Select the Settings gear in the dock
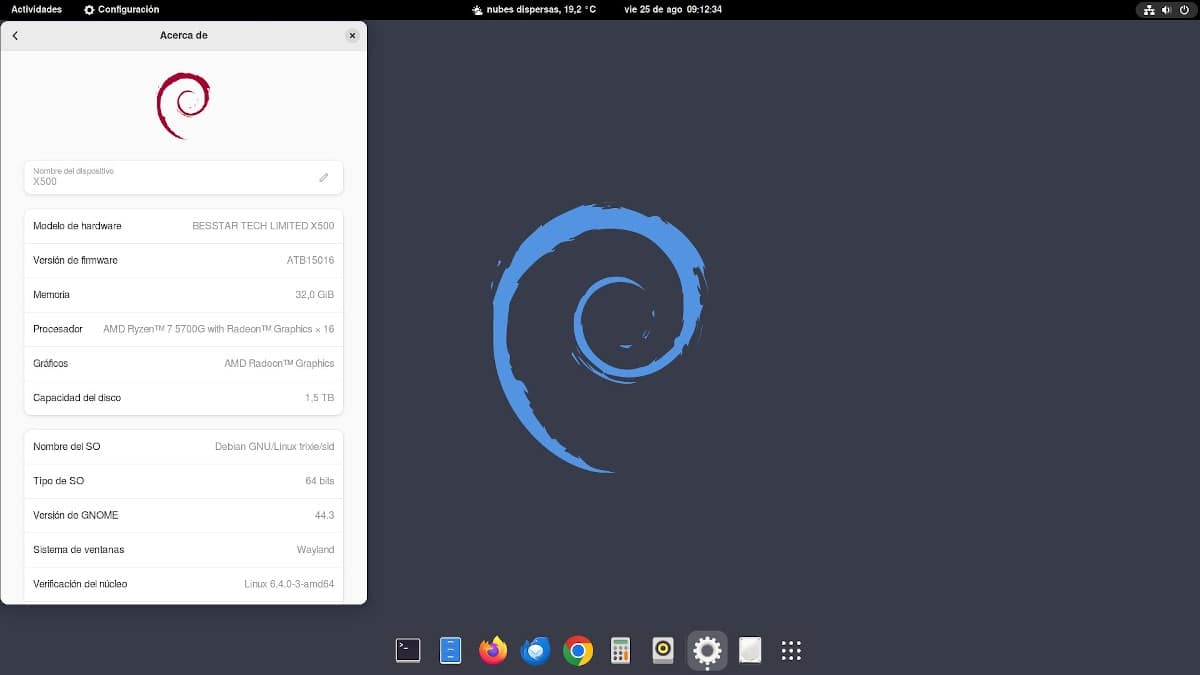The height and width of the screenshot is (675, 1200). point(707,651)
